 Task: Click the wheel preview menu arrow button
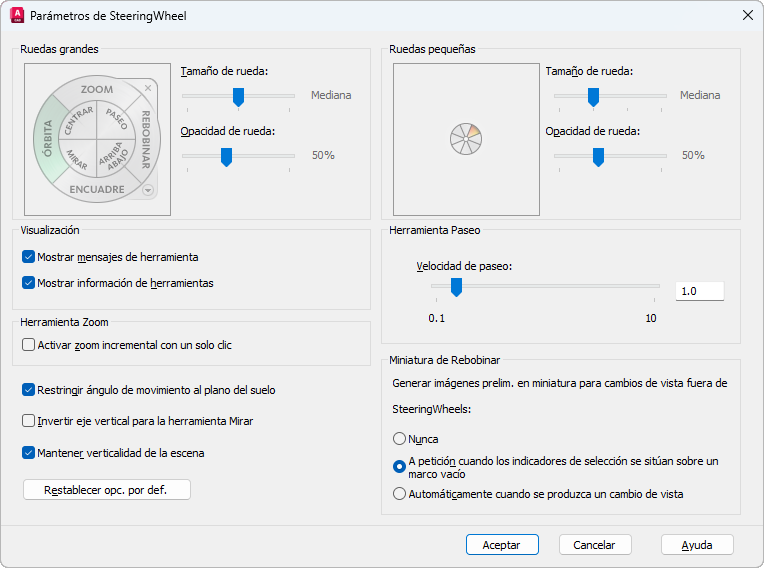coord(148,190)
